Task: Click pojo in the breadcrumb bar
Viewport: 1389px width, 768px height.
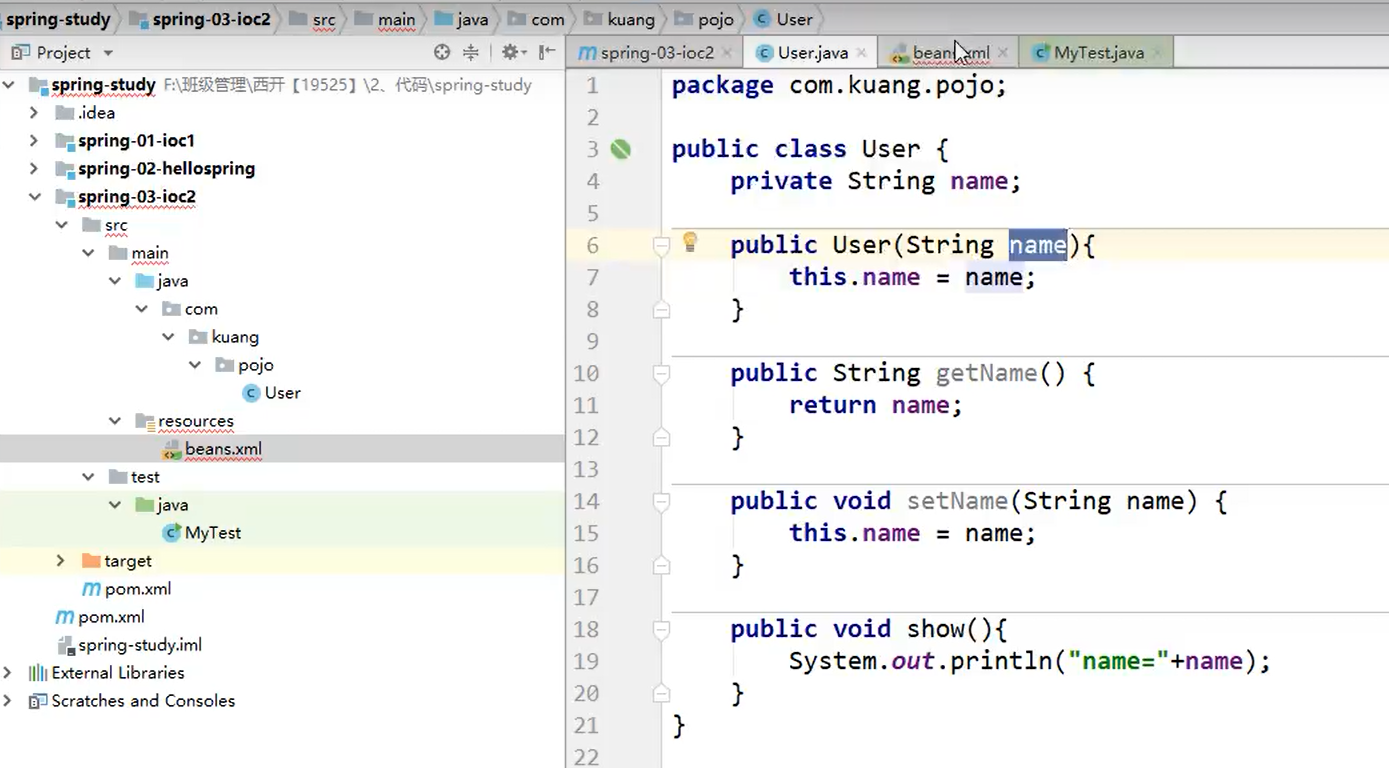Action: 704,19
